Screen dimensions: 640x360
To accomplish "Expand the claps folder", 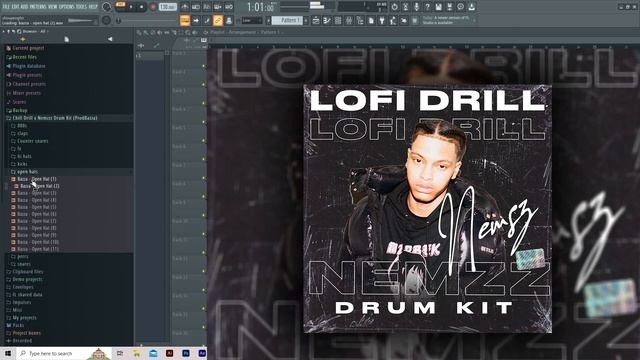I will pyautogui.click(x=22, y=133).
